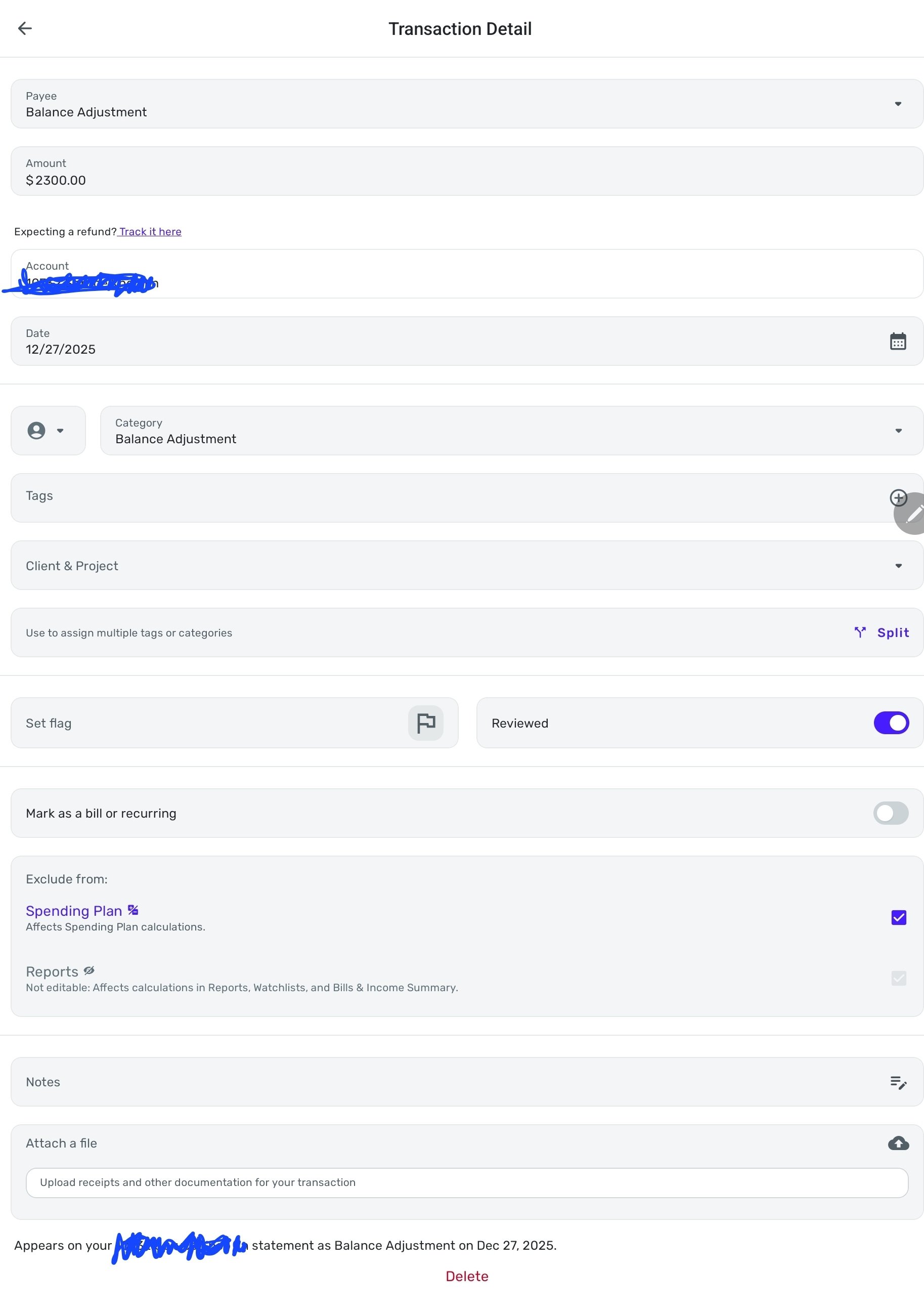Go back using the arrow icon

coord(25,28)
